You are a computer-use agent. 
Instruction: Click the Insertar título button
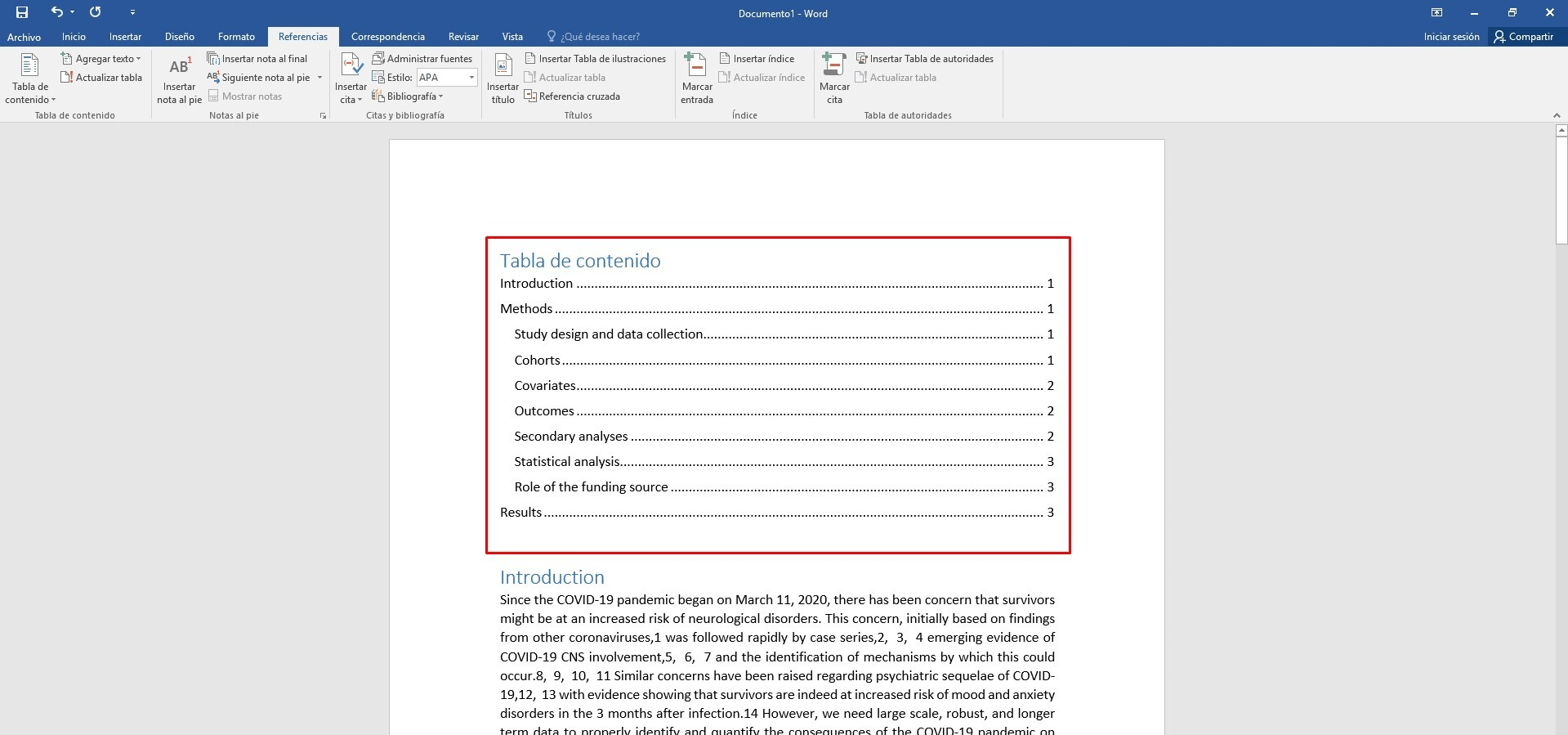pos(503,79)
